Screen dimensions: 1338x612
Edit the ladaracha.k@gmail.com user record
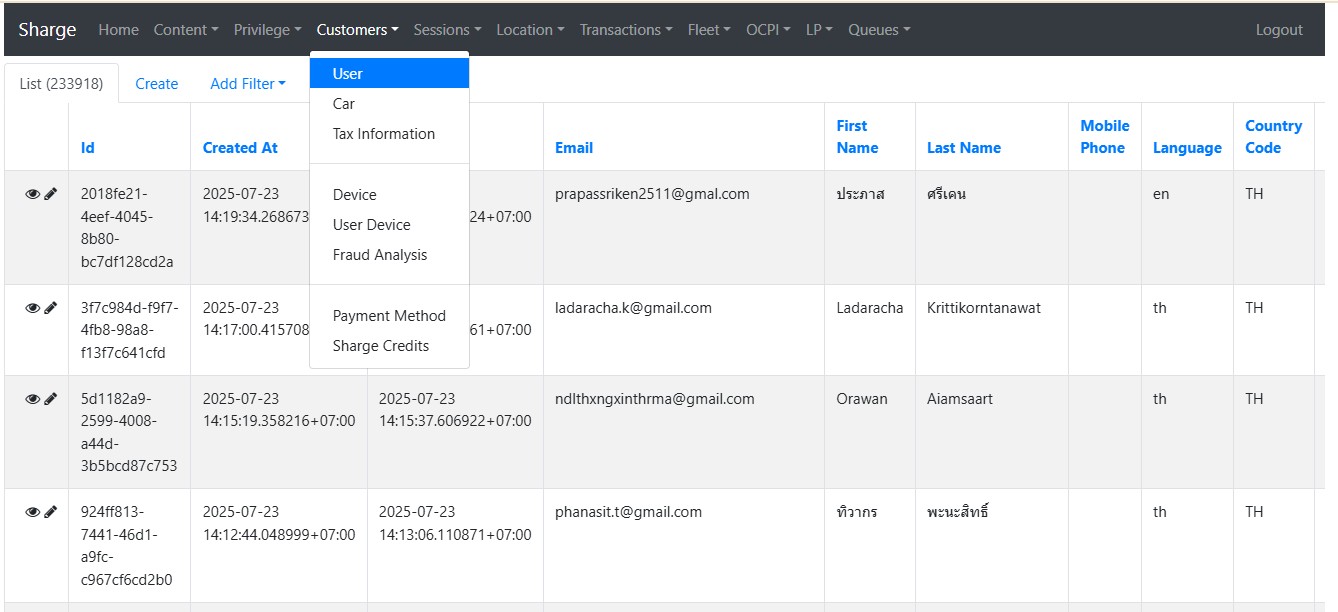tap(51, 309)
